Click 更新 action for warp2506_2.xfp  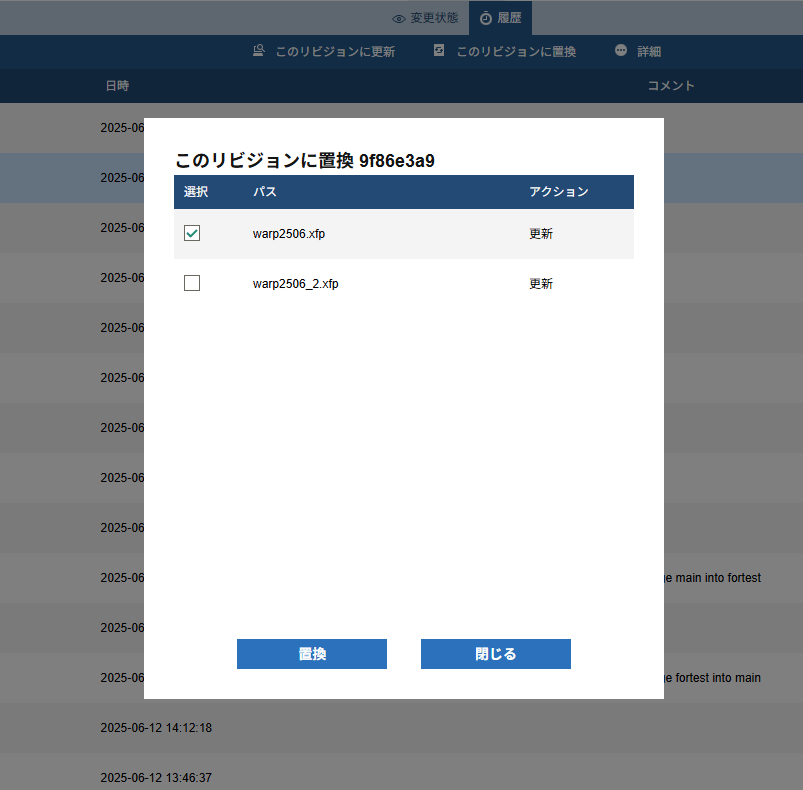pyautogui.click(x=541, y=284)
